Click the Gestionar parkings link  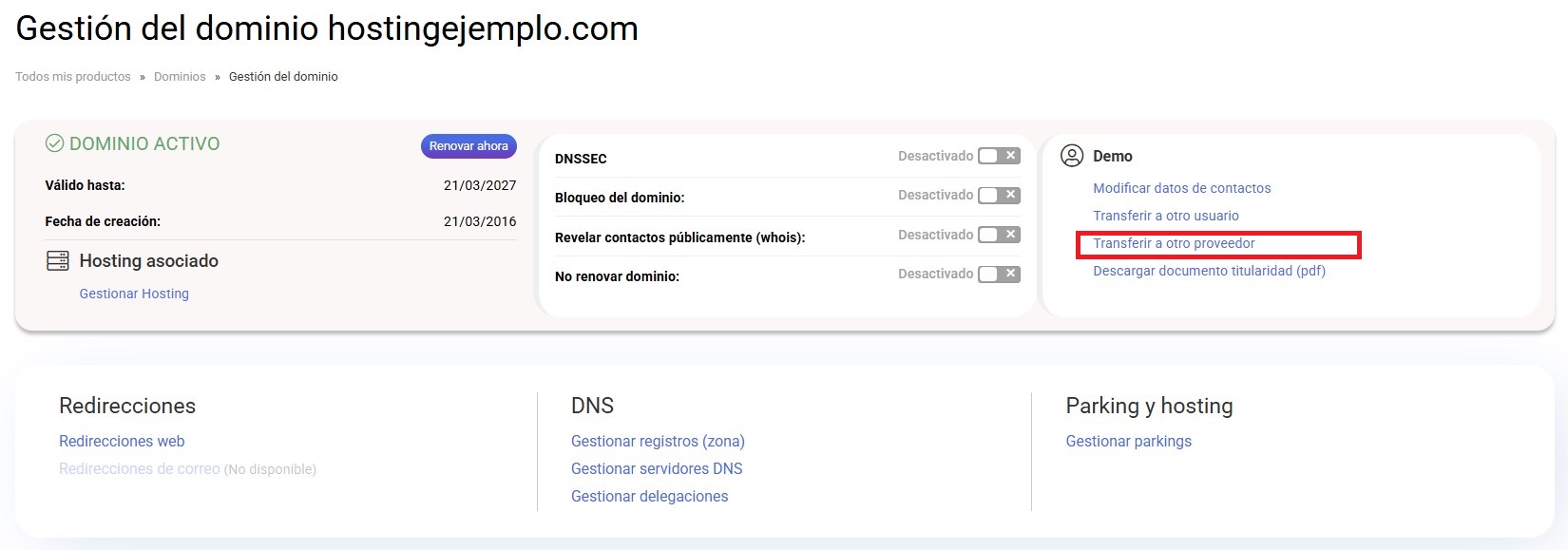point(1128,441)
